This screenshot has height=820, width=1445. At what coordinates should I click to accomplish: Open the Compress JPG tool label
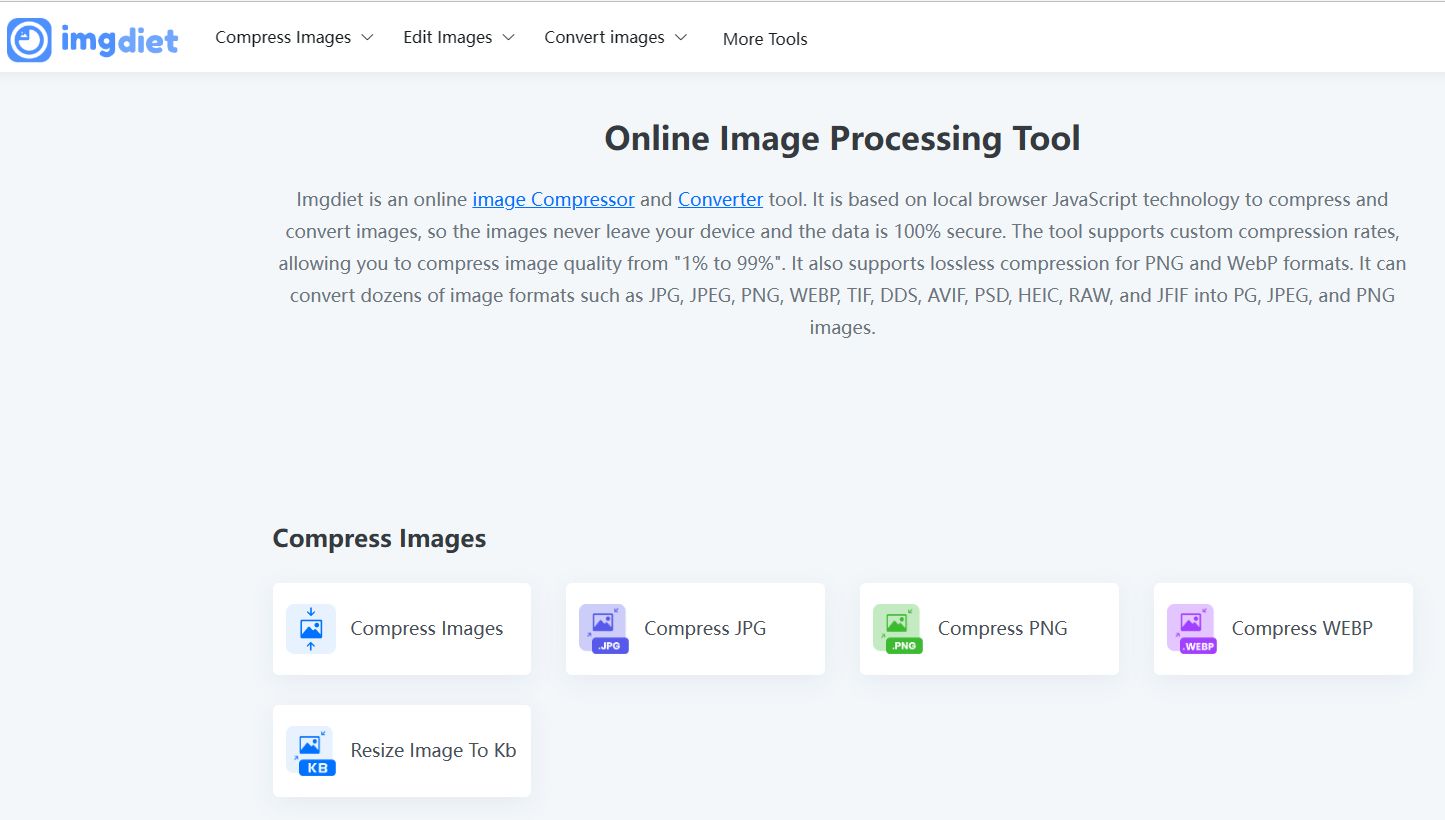pos(705,629)
